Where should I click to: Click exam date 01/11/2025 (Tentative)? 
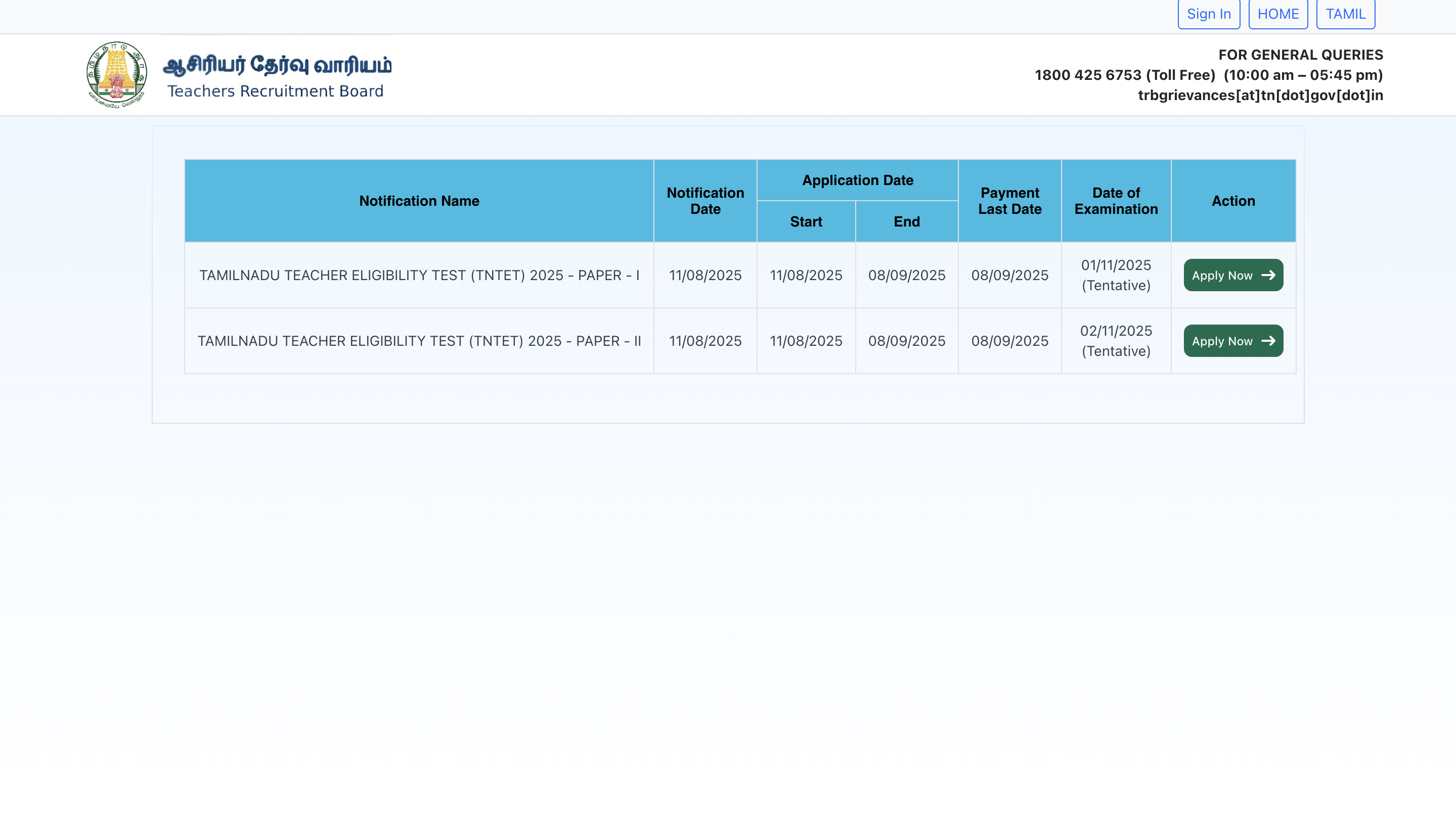click(1116, 275)
